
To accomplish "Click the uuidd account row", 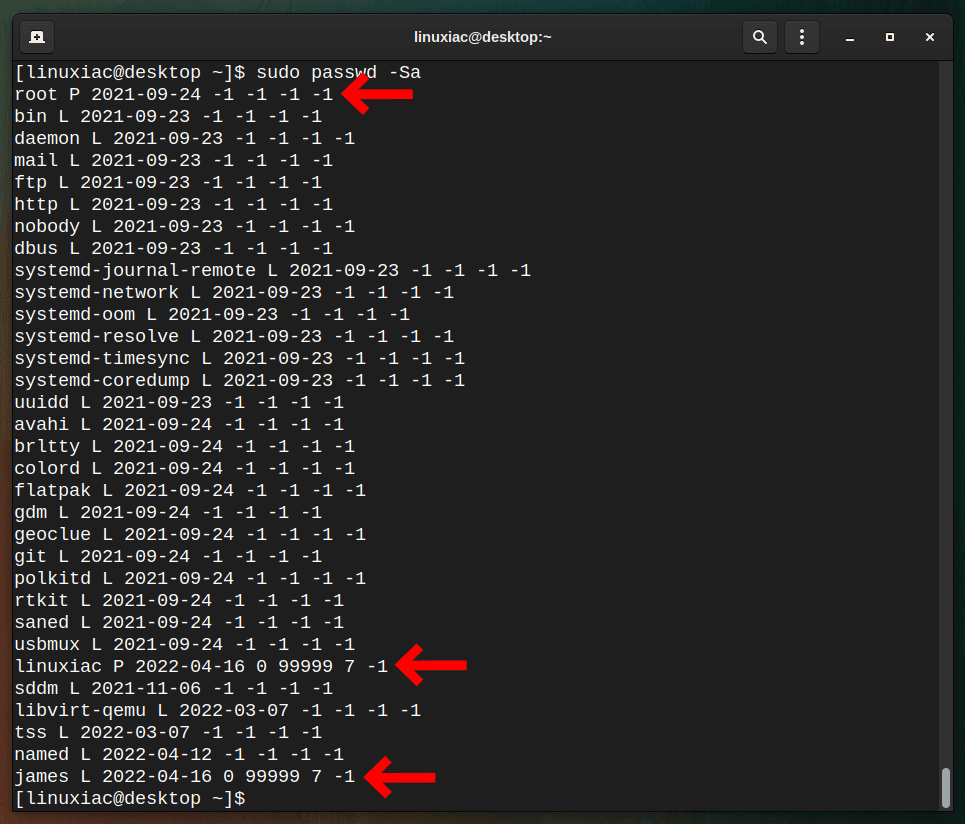I will [x=179, y=402].
